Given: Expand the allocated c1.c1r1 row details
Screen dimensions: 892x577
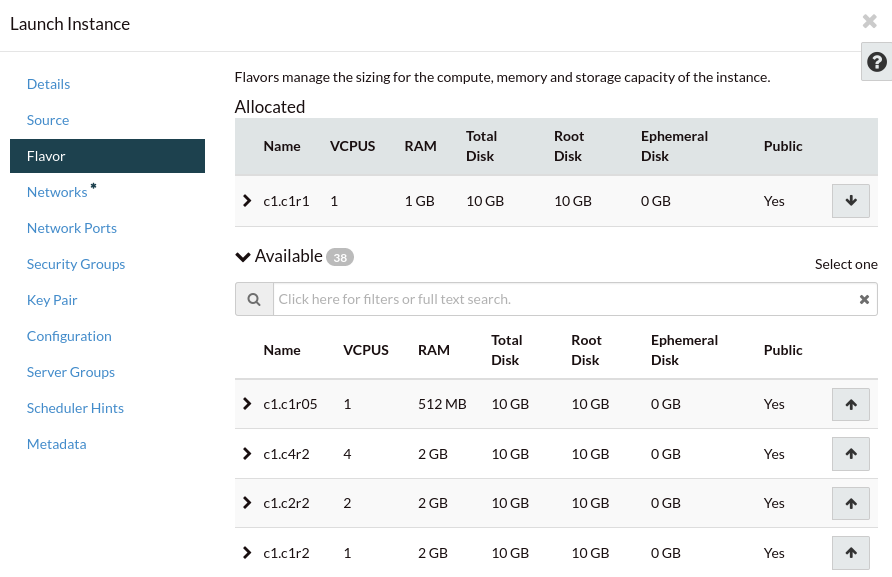Looking at the screenshot, I should [x=247, y=201].
